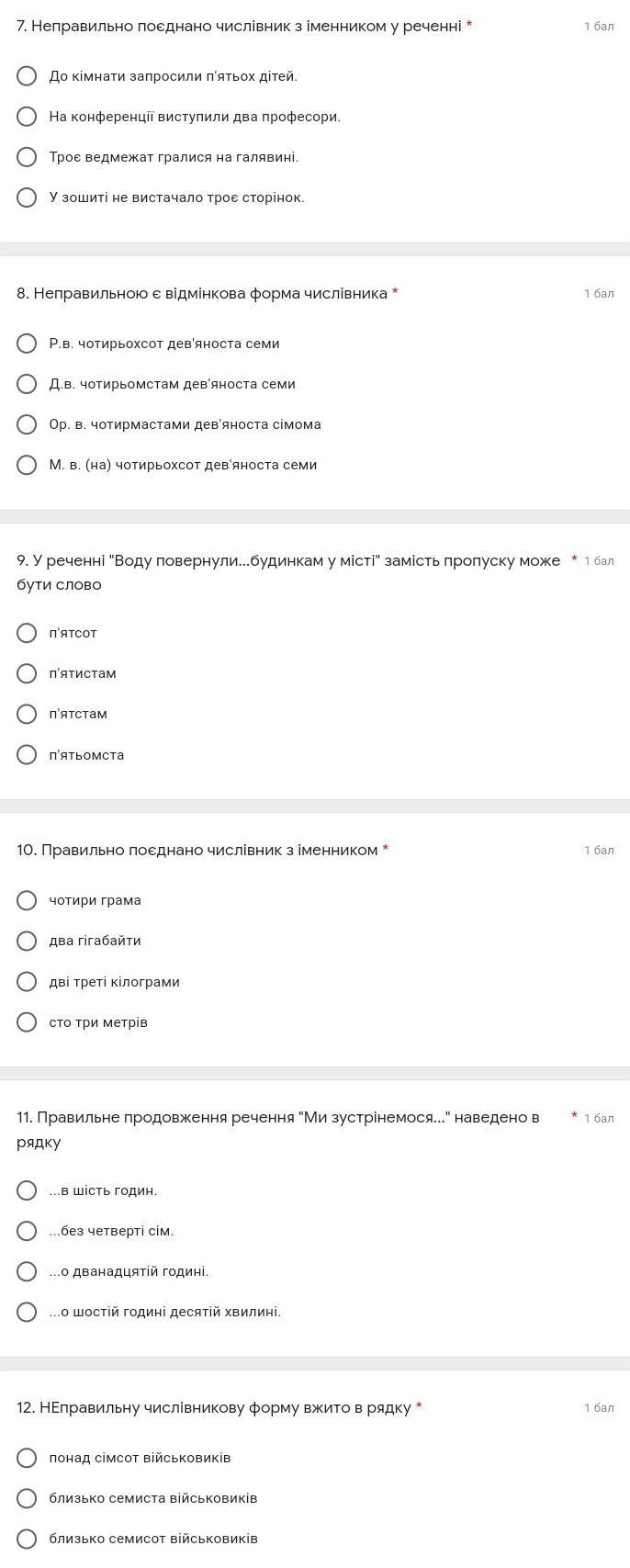Screen dimensions: 630x1568
Task: Select 'сто три метрів' radio button
Action: click(27, 1022)
